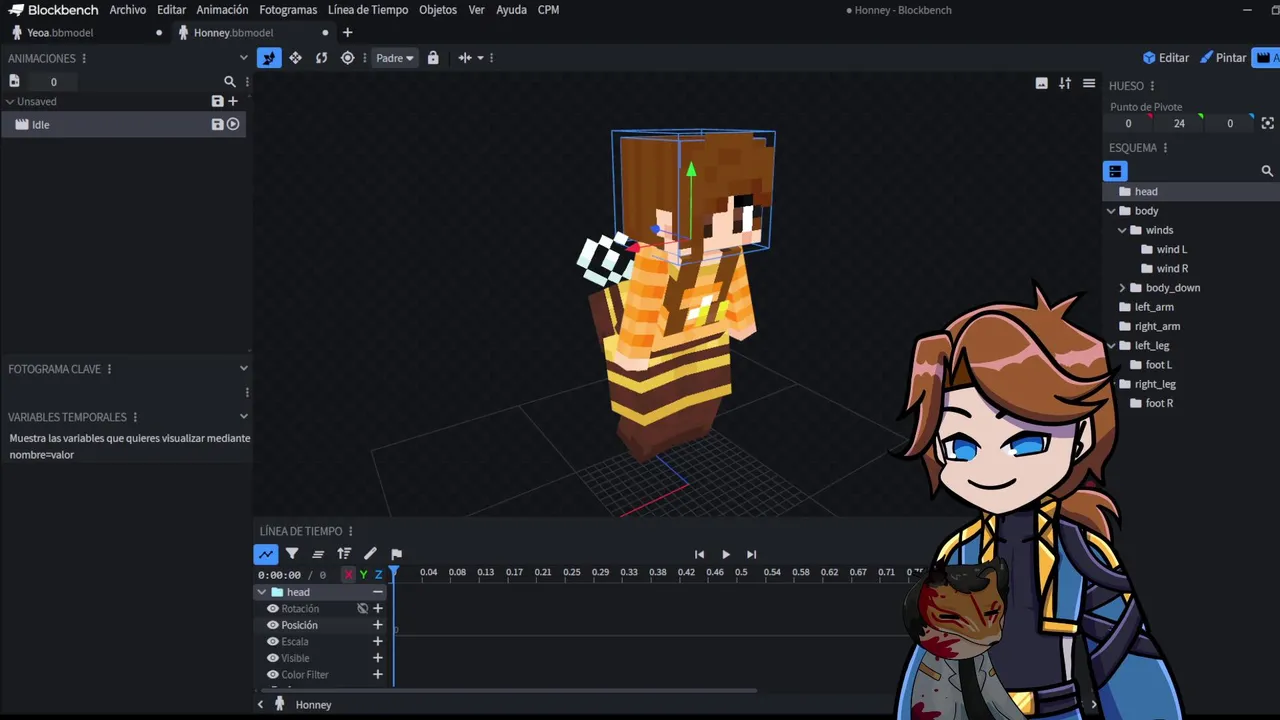This screenshot has height=720, width=1280.
Task: Select the Move tool in the toolbar
Action: [x=295, y=58]
